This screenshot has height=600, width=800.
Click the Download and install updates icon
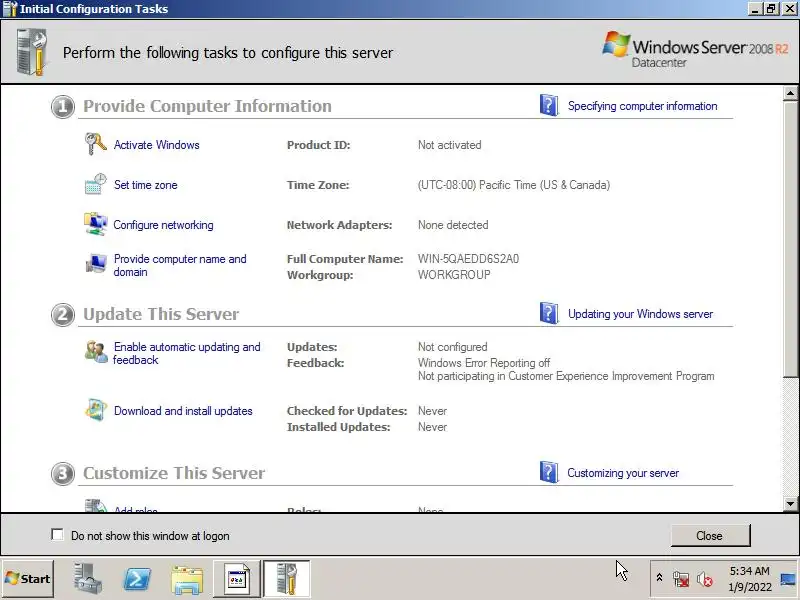[x=95, y=410]
